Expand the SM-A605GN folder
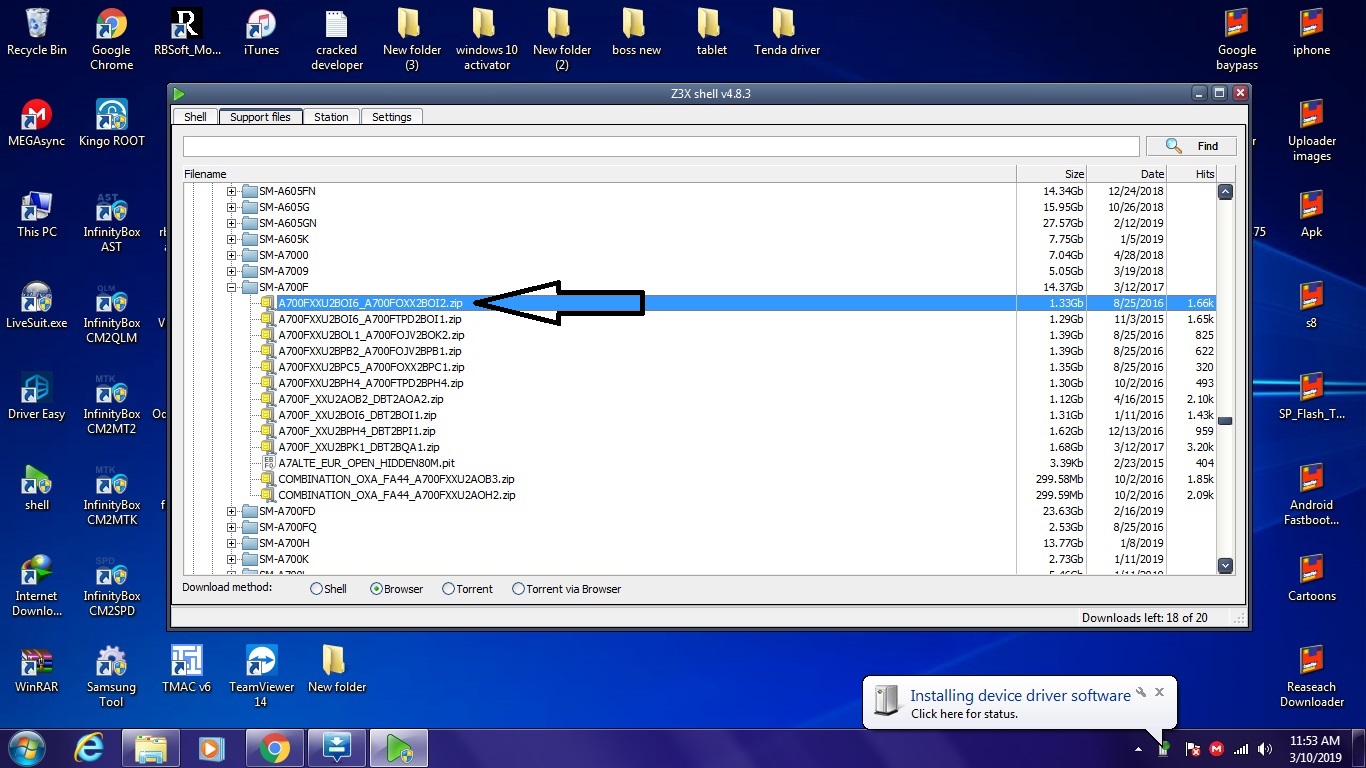 232,223
